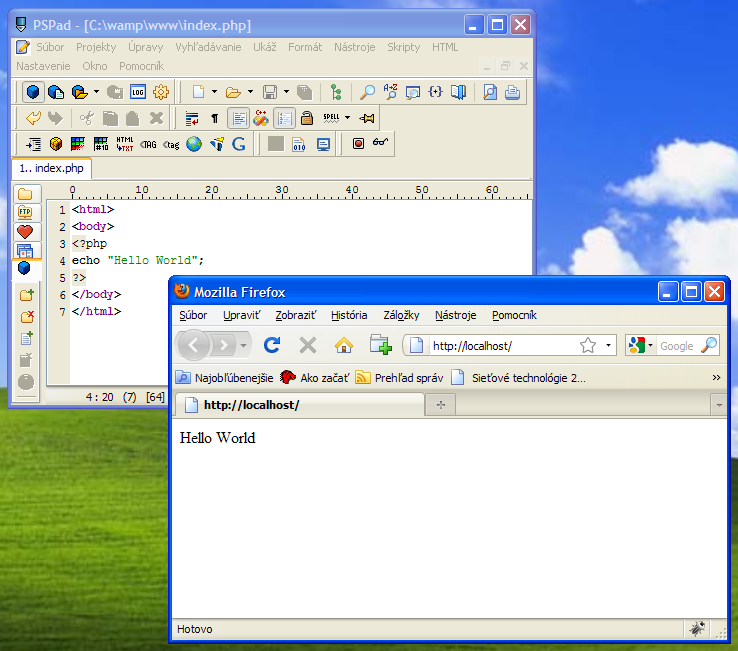Add a new tab with the plus button
This screenshot has width=738, height=651.
(x=441, y=405)
